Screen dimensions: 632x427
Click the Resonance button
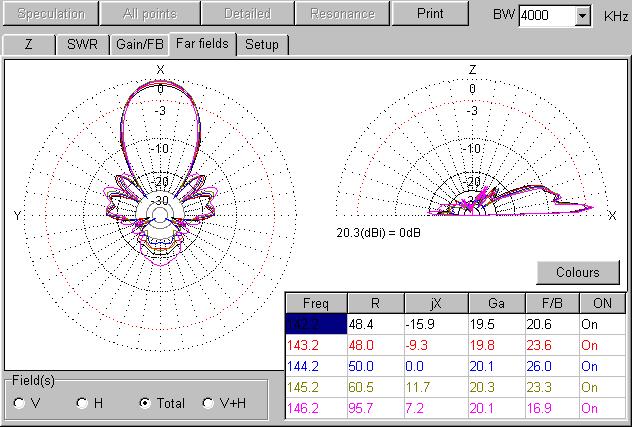coord(342,14)
